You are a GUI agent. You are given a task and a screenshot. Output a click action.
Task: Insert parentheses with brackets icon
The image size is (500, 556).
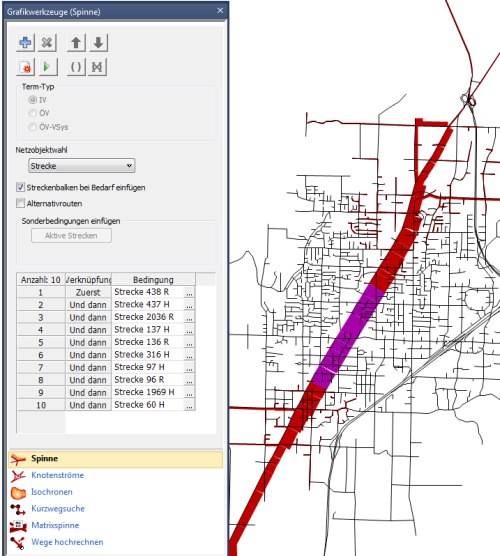tap(76, 67)
